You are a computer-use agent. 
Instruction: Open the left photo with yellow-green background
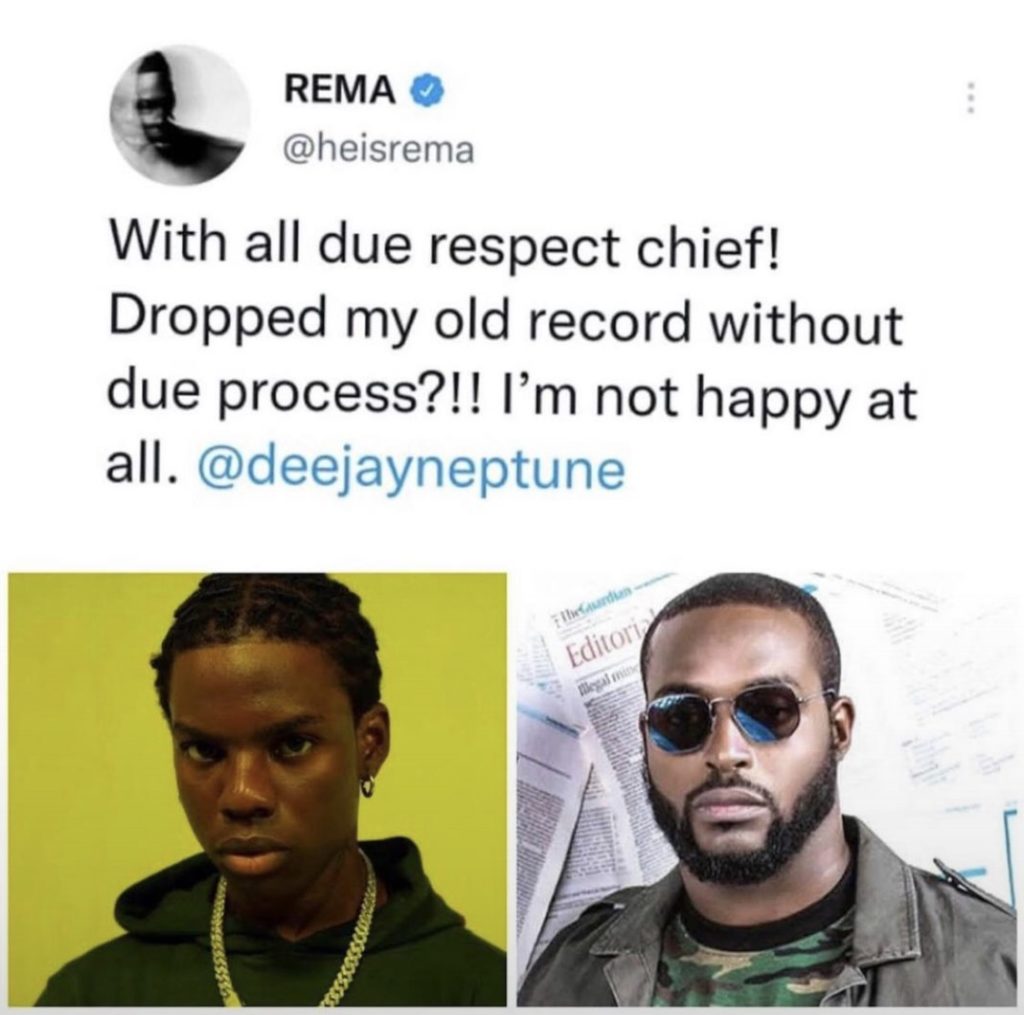[257, 789]
